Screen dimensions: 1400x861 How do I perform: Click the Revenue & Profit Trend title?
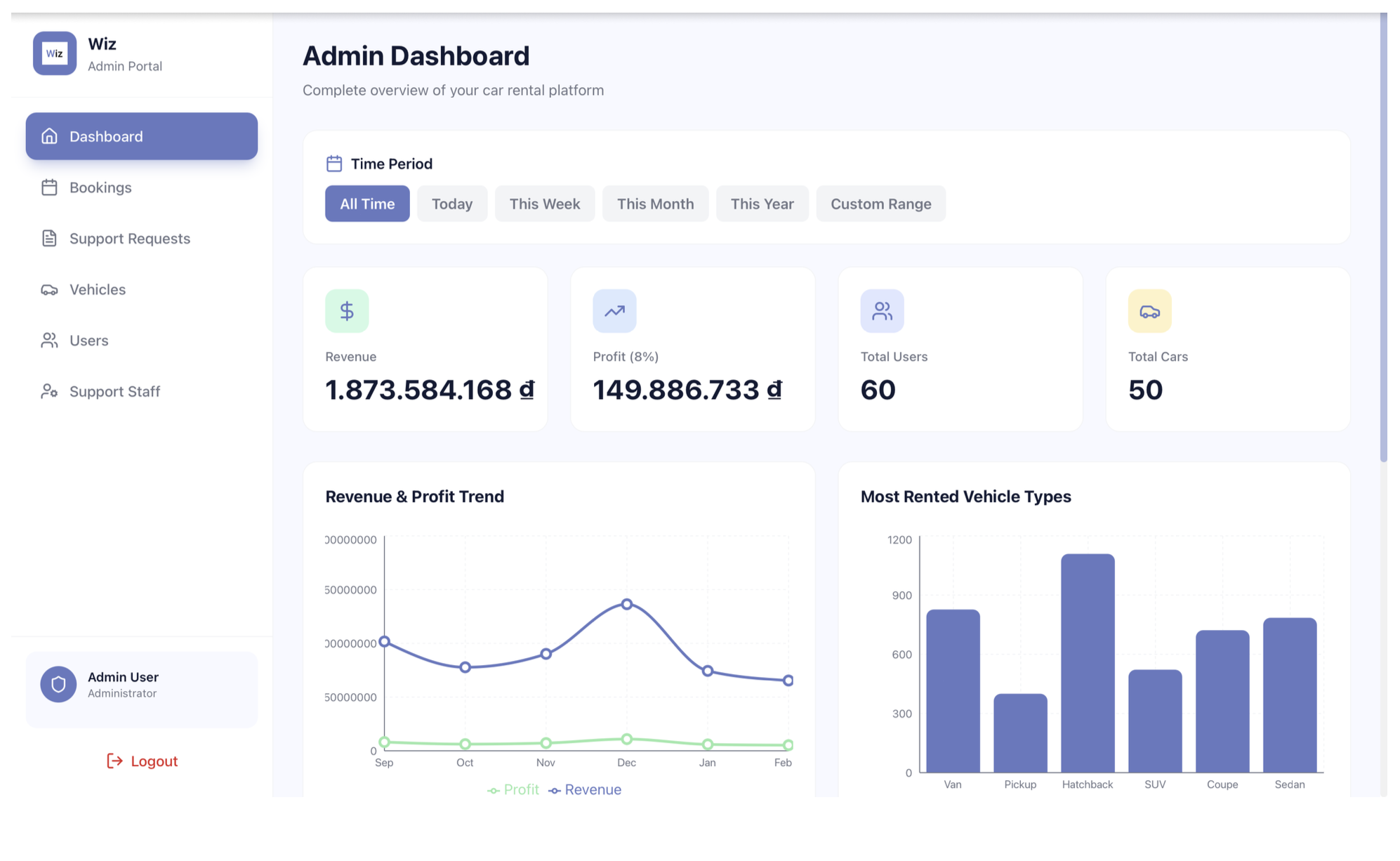click(415, 497)
